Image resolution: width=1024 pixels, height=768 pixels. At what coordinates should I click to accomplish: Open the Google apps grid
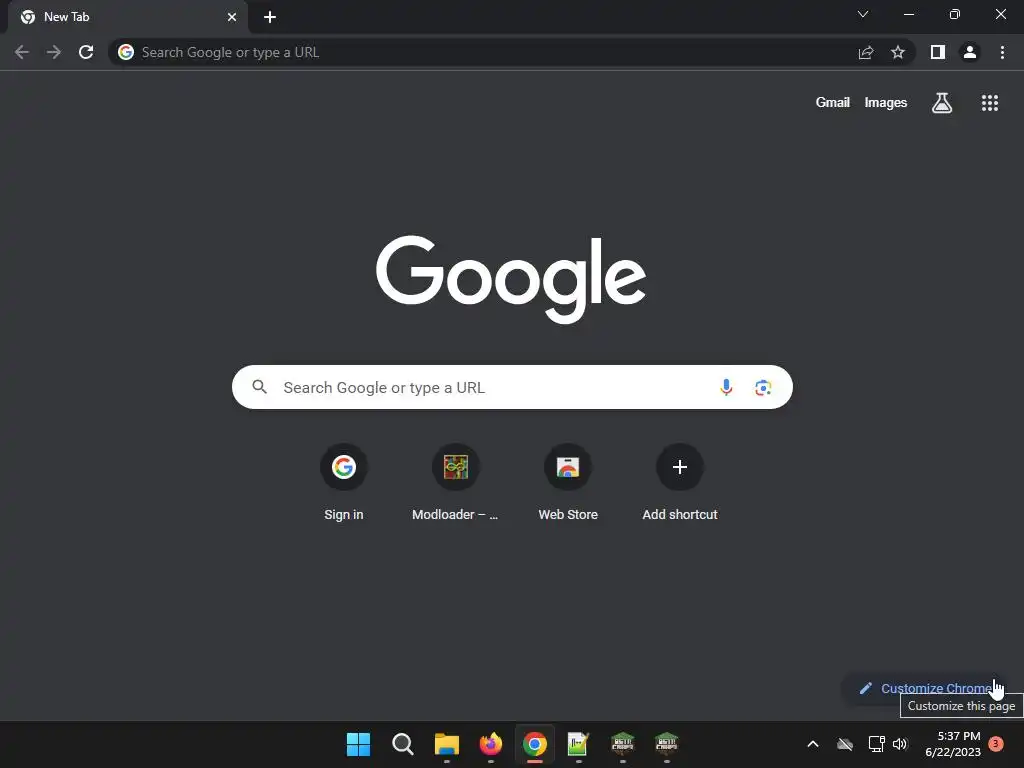pyautogui.click(x=990, y=103)
